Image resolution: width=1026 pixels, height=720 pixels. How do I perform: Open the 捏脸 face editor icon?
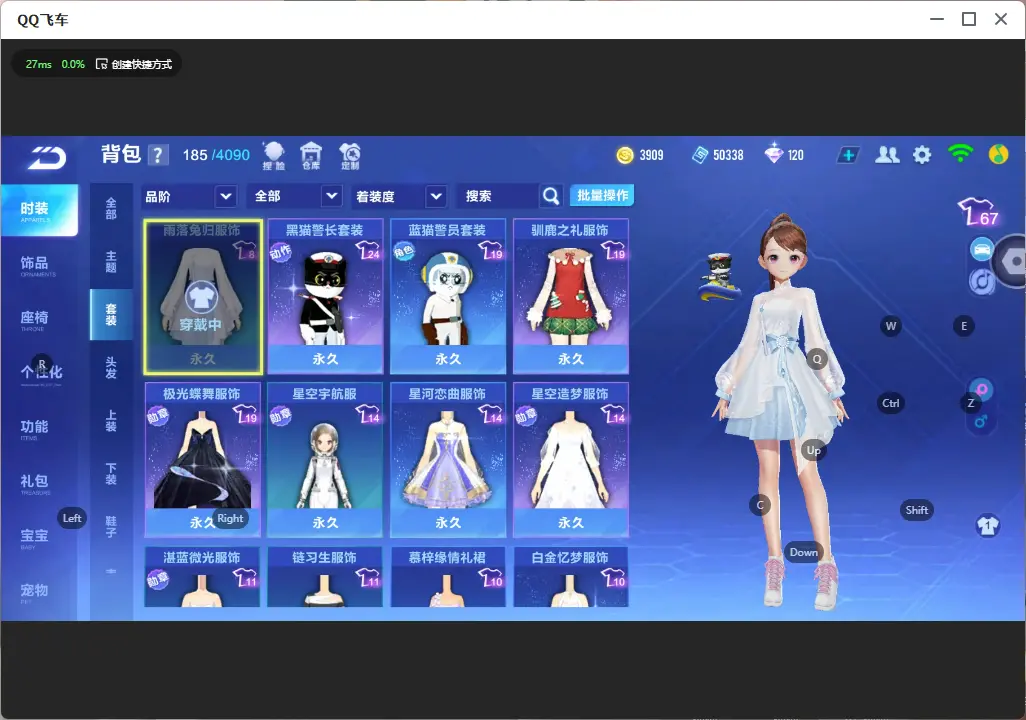(274, 156)
